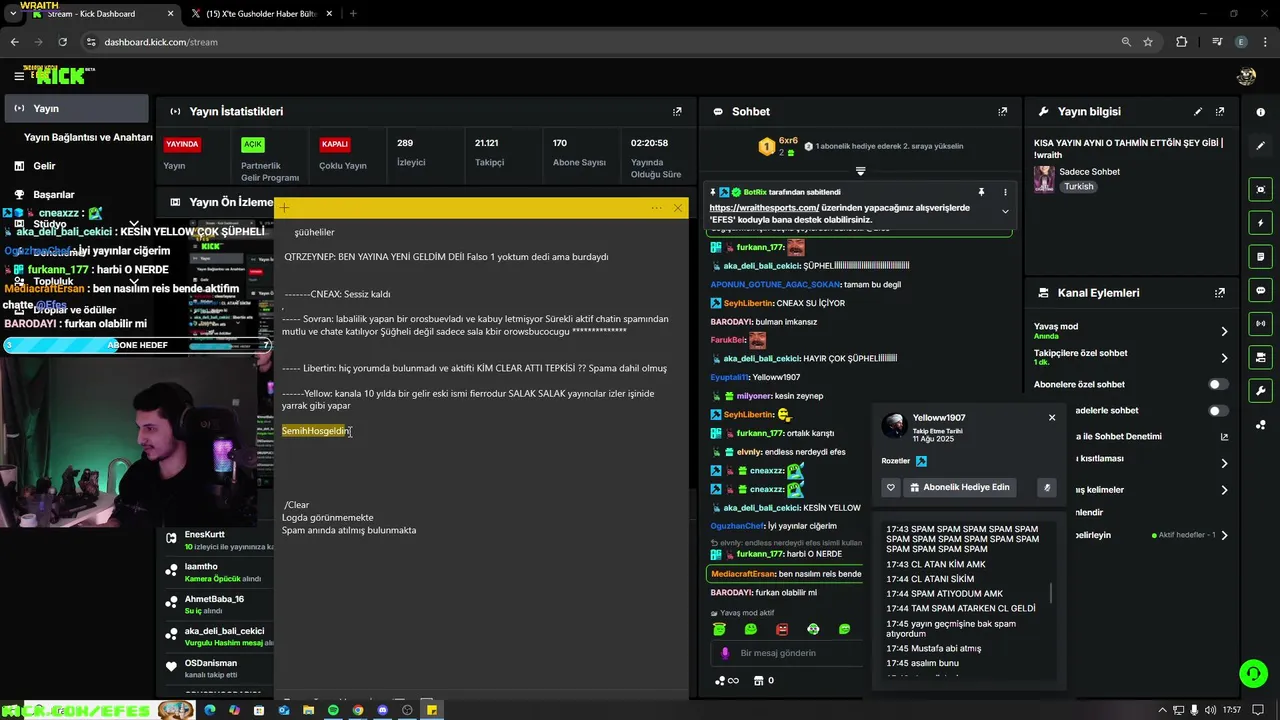This screenshot has height=720, width=1280.
Task: Click the red emote above chat input
Action: coord(782,629)
